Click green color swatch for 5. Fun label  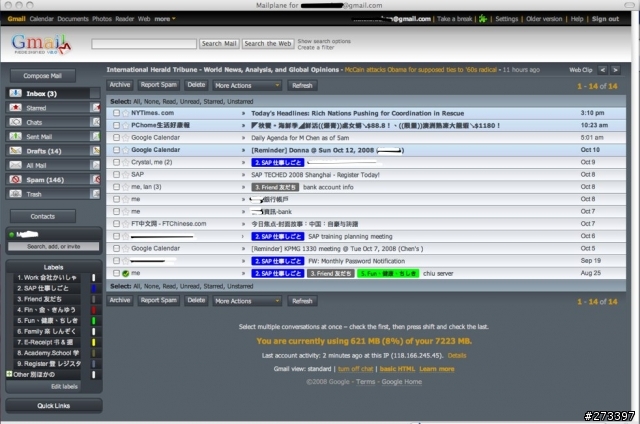[93, 321]
